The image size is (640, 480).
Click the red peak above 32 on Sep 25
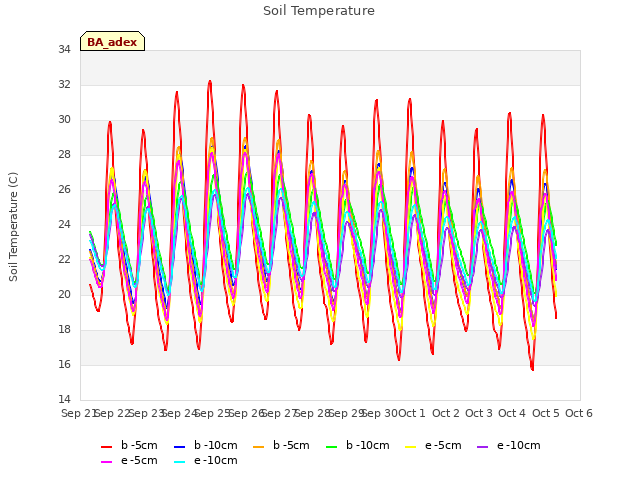(210, 82)
